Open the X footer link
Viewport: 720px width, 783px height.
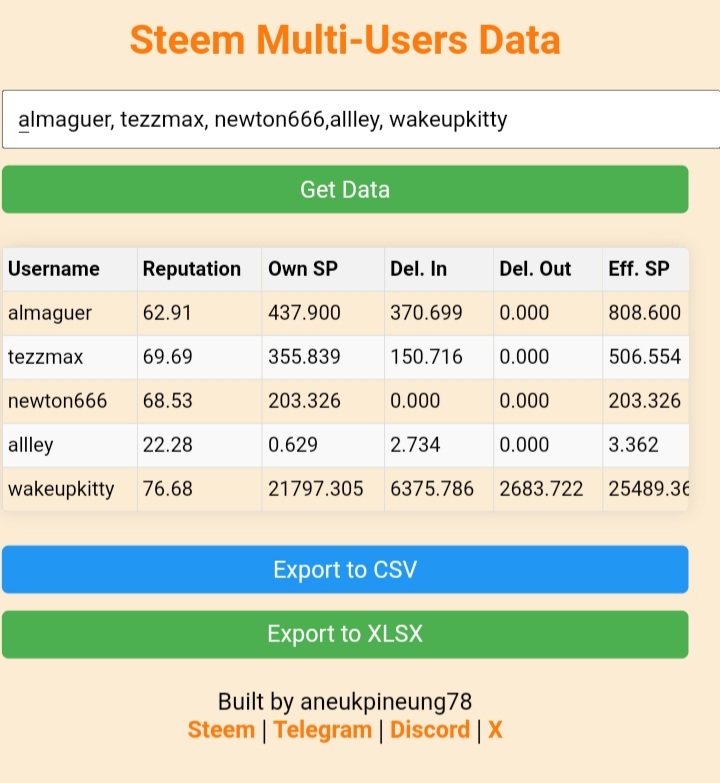tap(495, 730)
